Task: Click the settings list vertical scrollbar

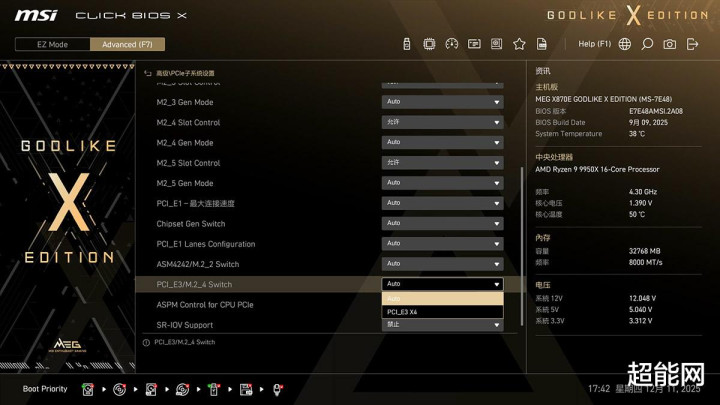Action: point(522,246)
